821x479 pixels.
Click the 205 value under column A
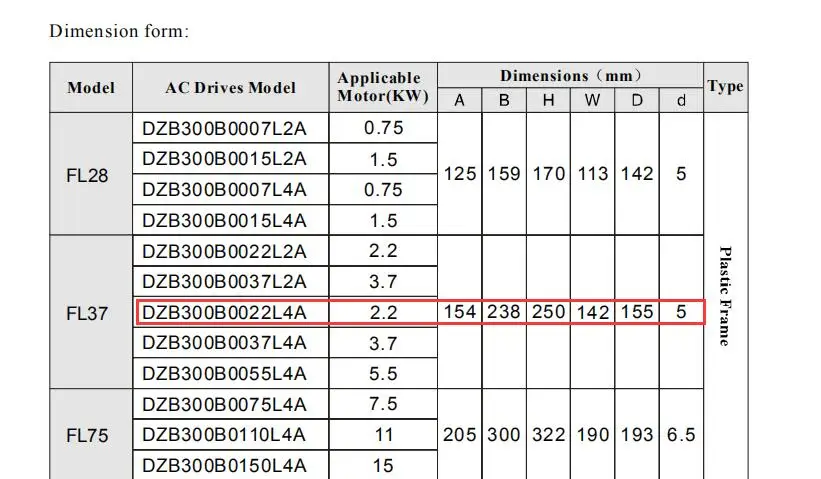[460, 435]
